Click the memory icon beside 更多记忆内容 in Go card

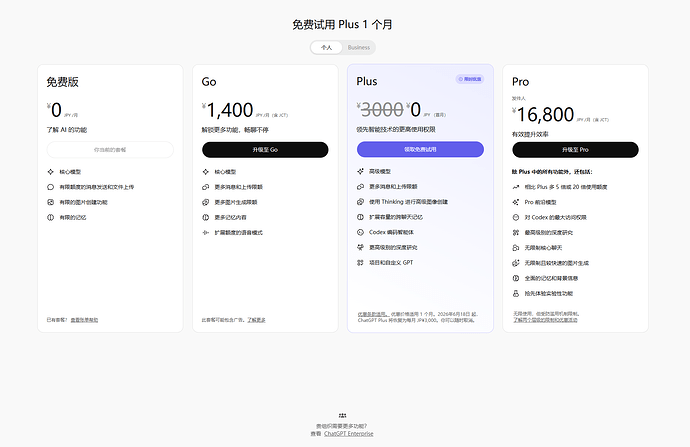(206, 217)
